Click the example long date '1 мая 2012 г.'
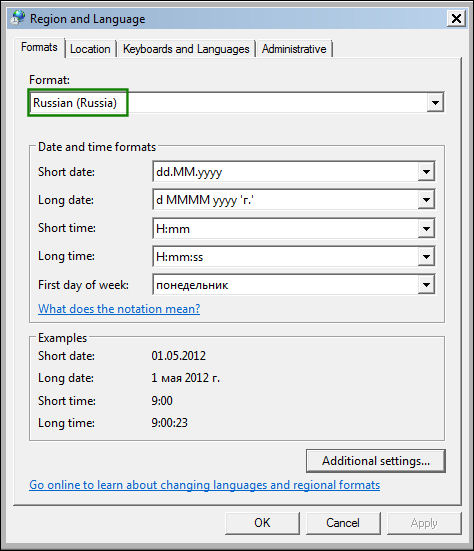This screenshot has height=551, width=474. click(x=186, y=378)
